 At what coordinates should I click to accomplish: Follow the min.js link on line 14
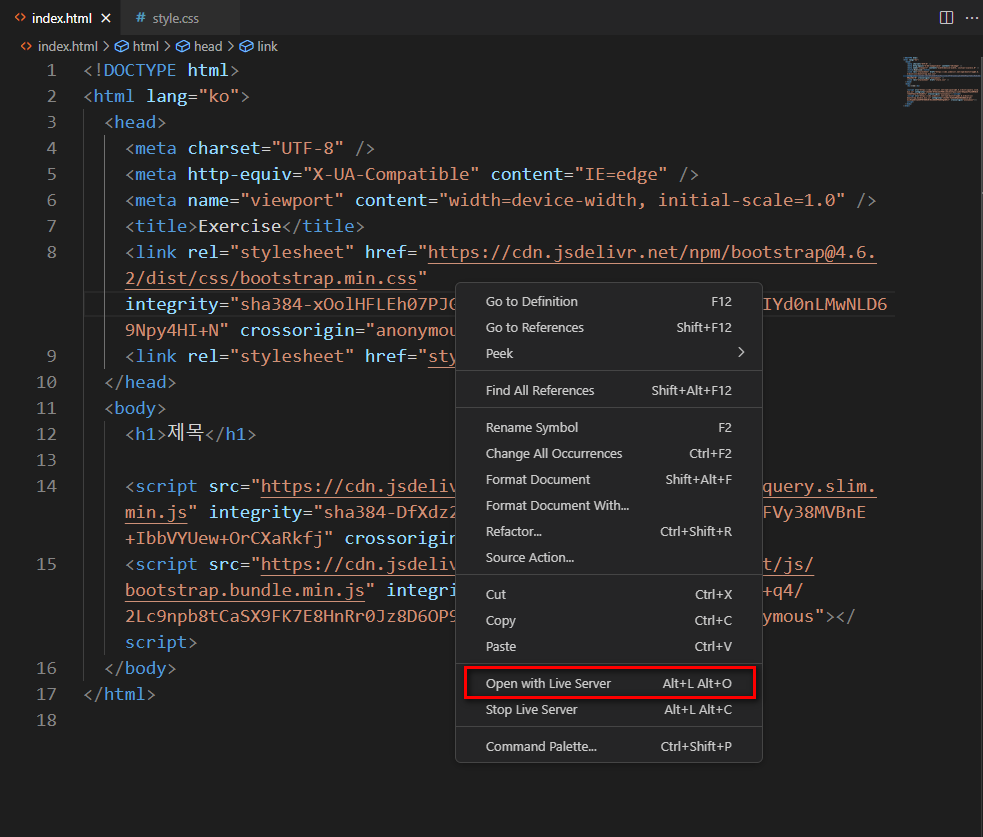[x=156, y=513]
